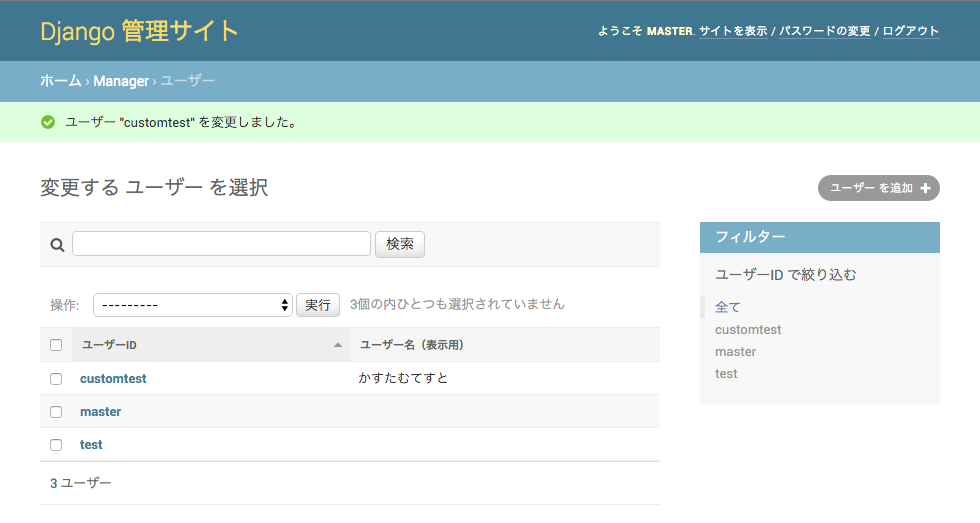The height and width of the screenshot is (523, 980).
Task: Open the master user entry
Action: coord(100,412)
